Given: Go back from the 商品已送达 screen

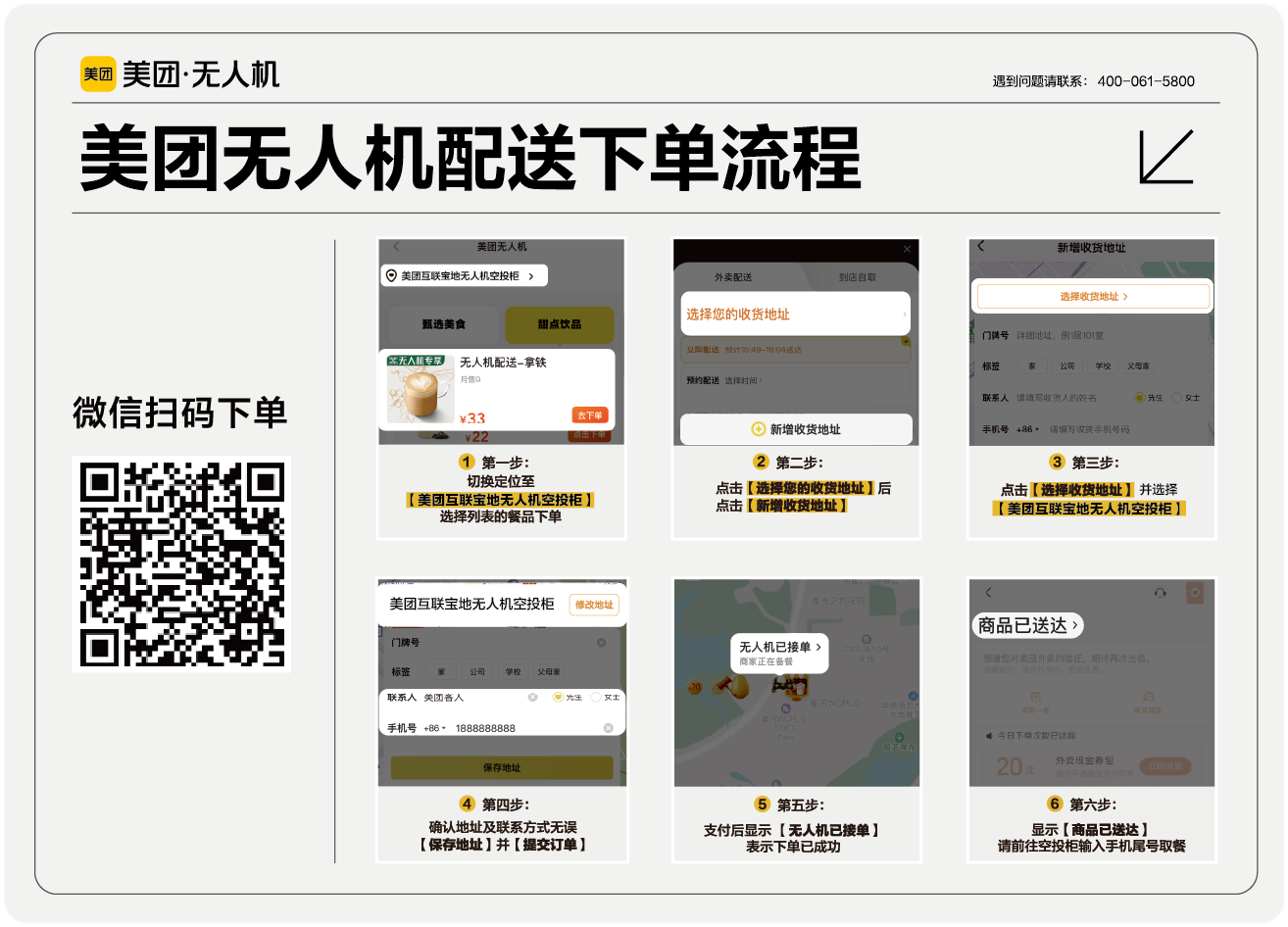Looking at the screenshot, I should click(988, 593).
